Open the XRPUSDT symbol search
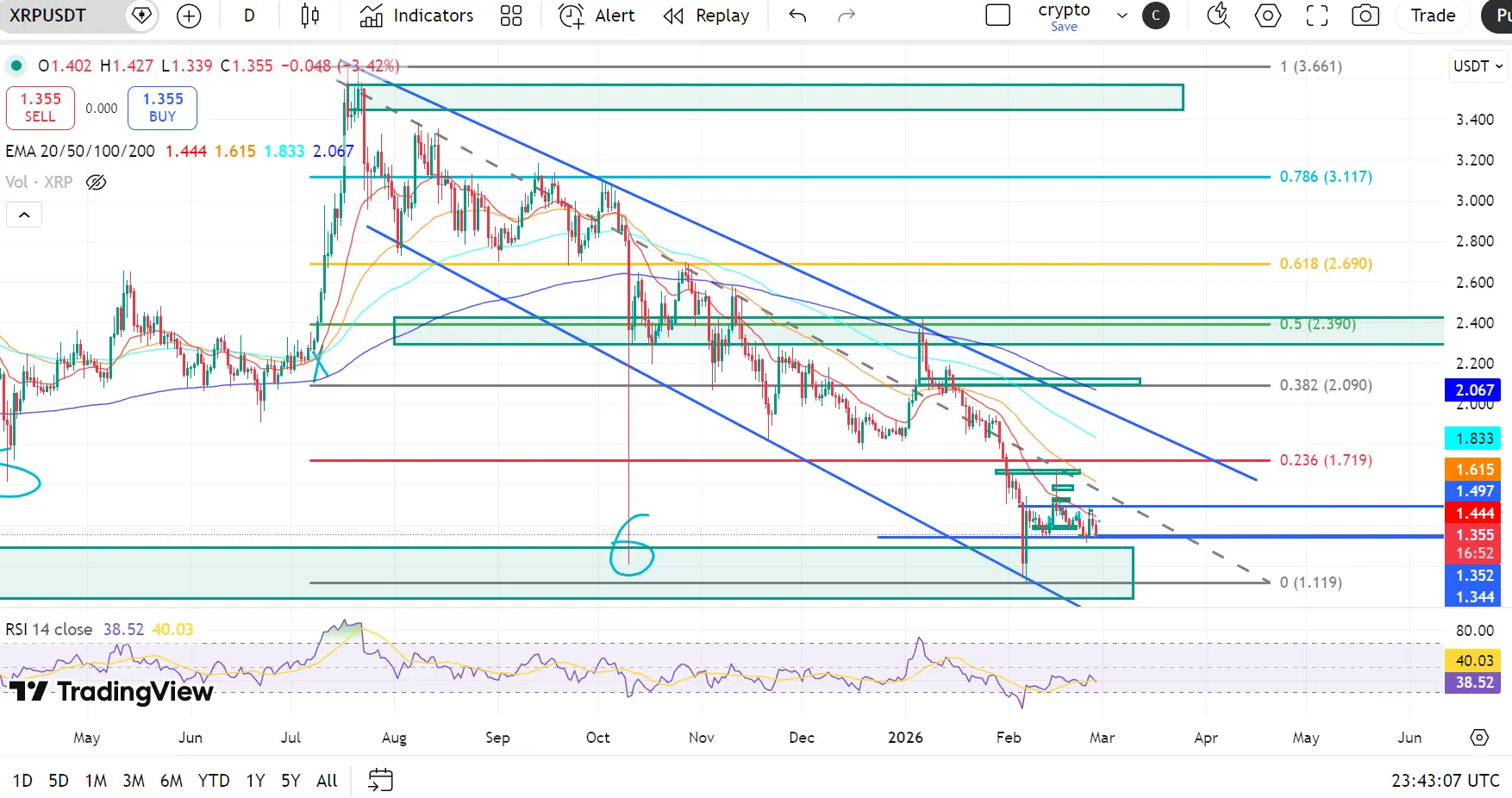The height and width of the screenshot is (798, 1512). click(48, 16)
